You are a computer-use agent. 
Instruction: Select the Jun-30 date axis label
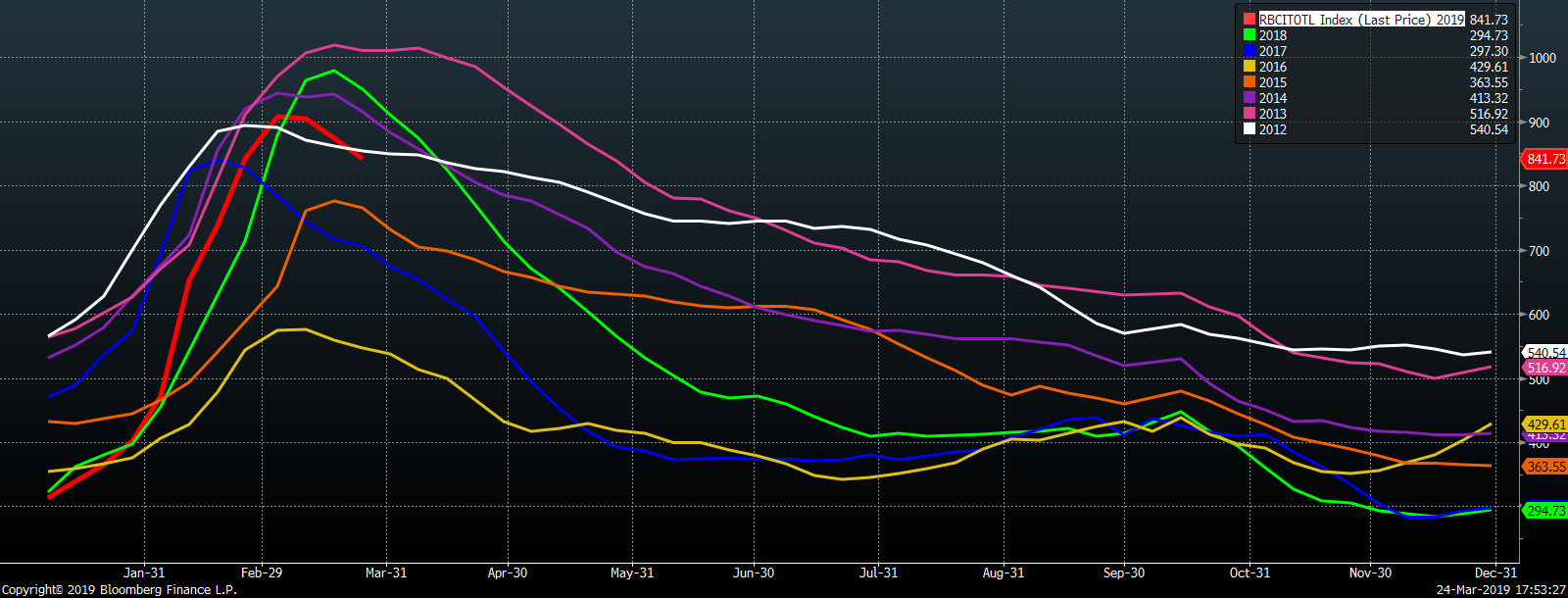(x=754, y=573)
